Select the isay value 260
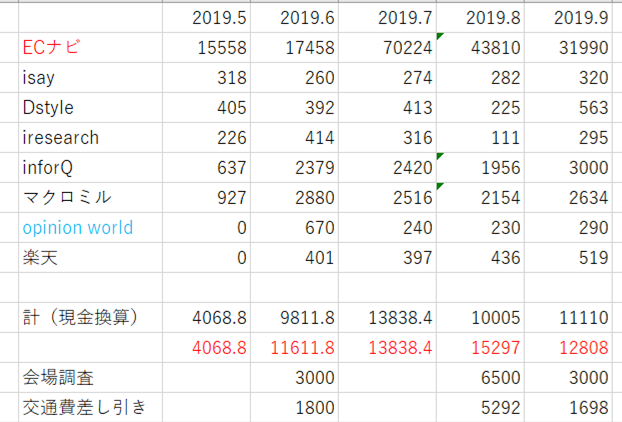This screenshot has height=422, width=622. pyautogui.click(x=295, y=78)
